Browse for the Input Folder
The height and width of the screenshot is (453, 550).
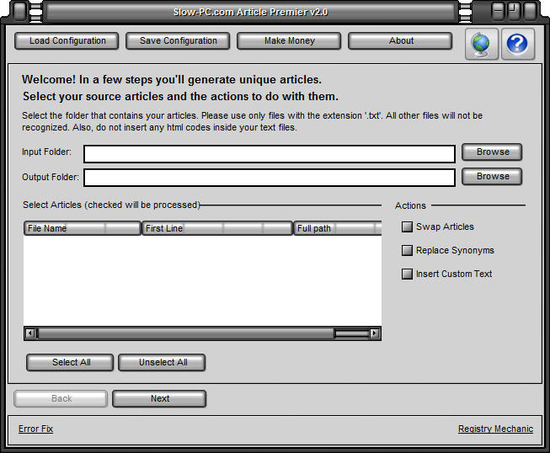(492, 152)
